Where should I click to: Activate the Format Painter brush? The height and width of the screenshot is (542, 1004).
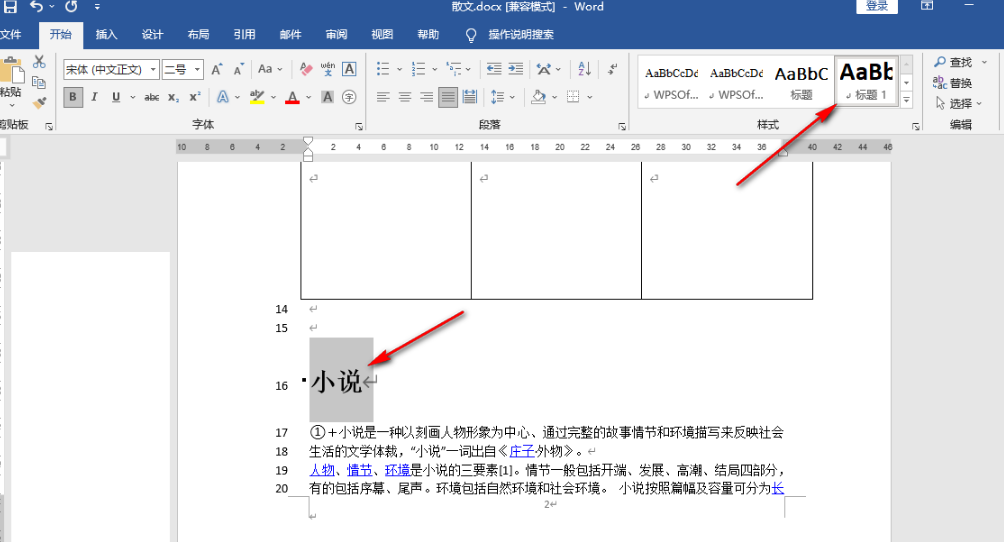click(x=39, y=103)
